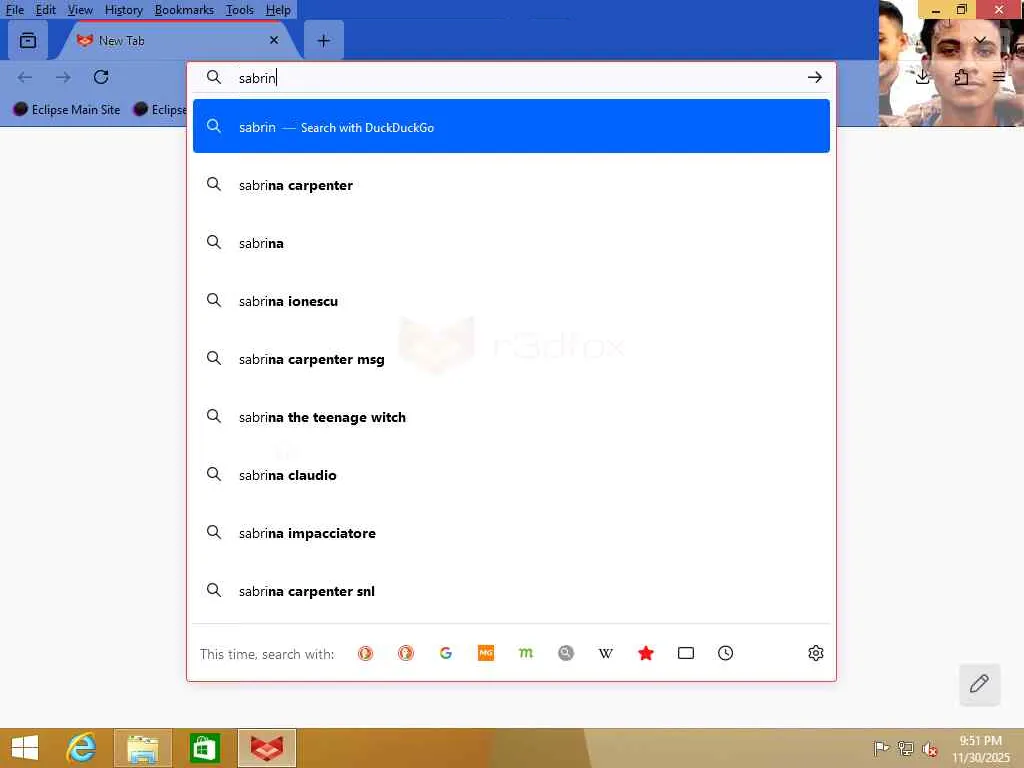Viewport: 1024px width, 768px height.
Task: Search with the gray magnifier engine
Action: point(566,653)
